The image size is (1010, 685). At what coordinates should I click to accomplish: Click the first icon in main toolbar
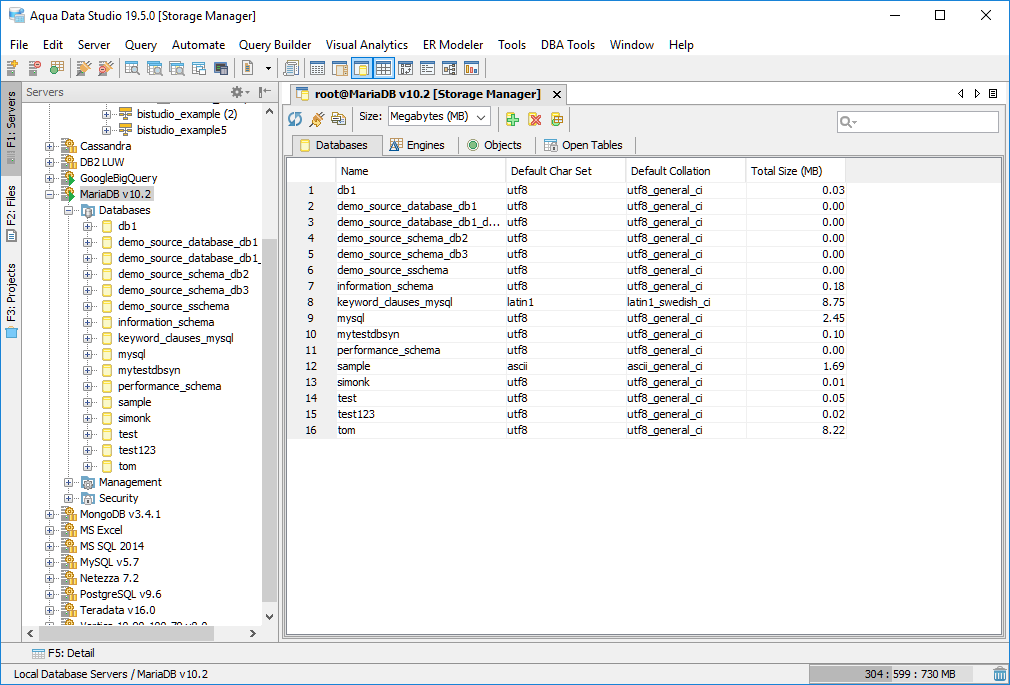[12, 69]
